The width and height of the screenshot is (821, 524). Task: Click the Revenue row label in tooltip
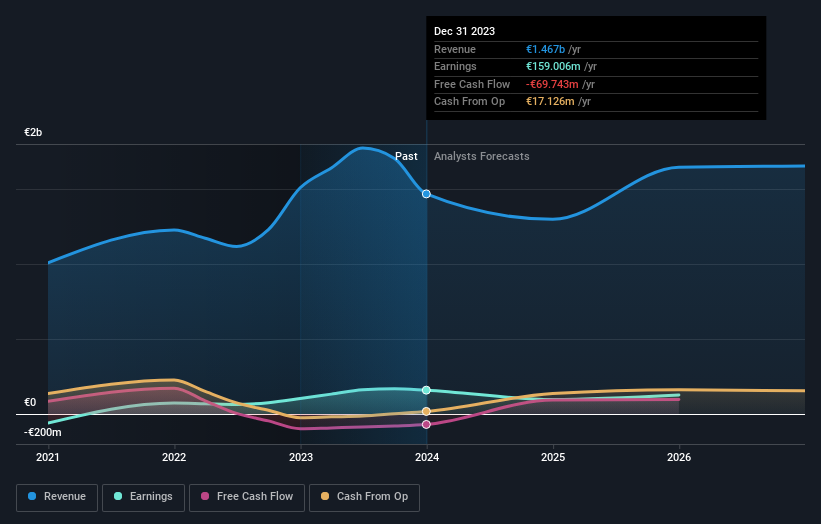pyautogui.click(x=455, y=49)
